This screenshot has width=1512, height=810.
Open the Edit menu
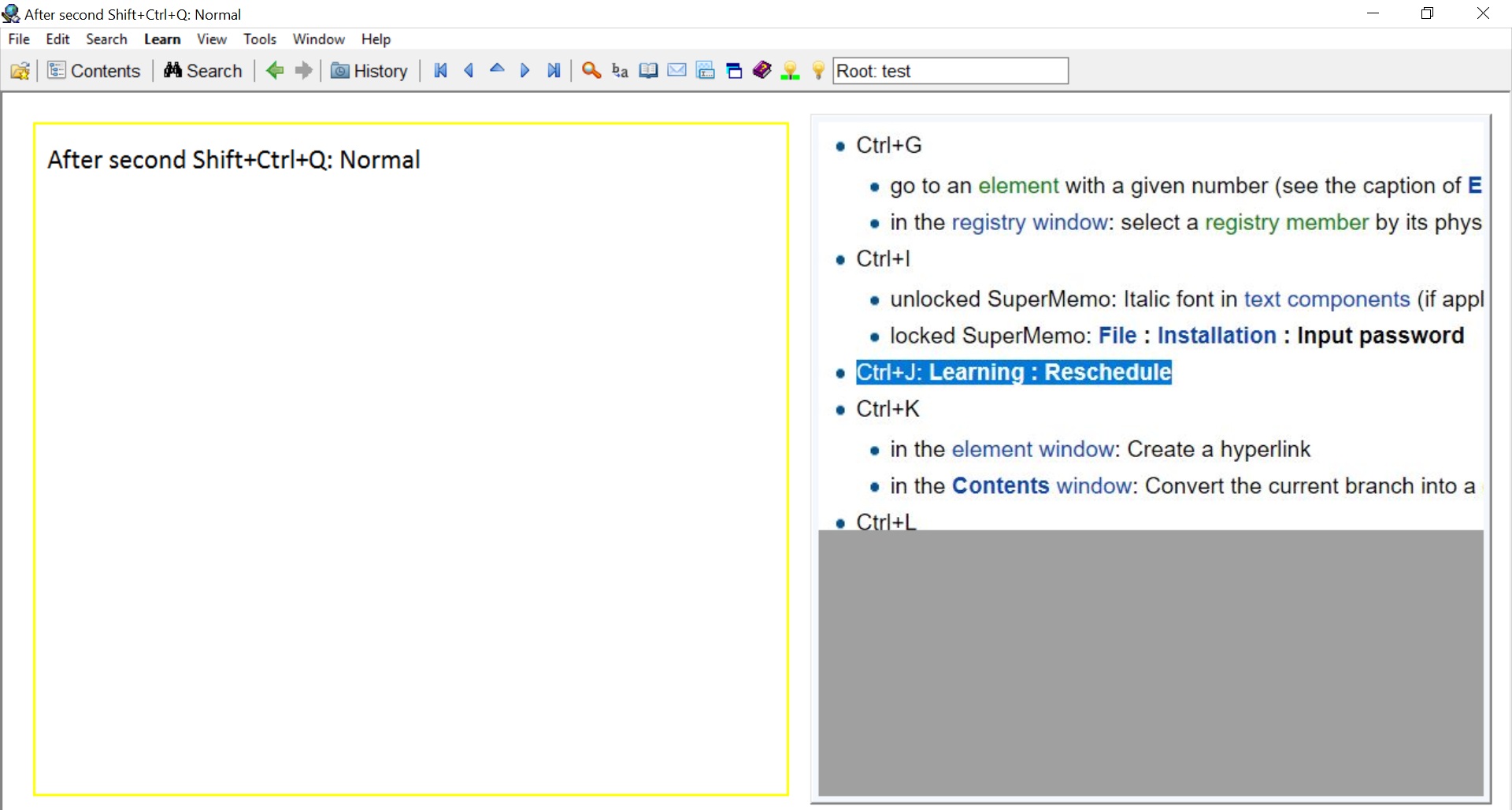click(x=57, y=39)
